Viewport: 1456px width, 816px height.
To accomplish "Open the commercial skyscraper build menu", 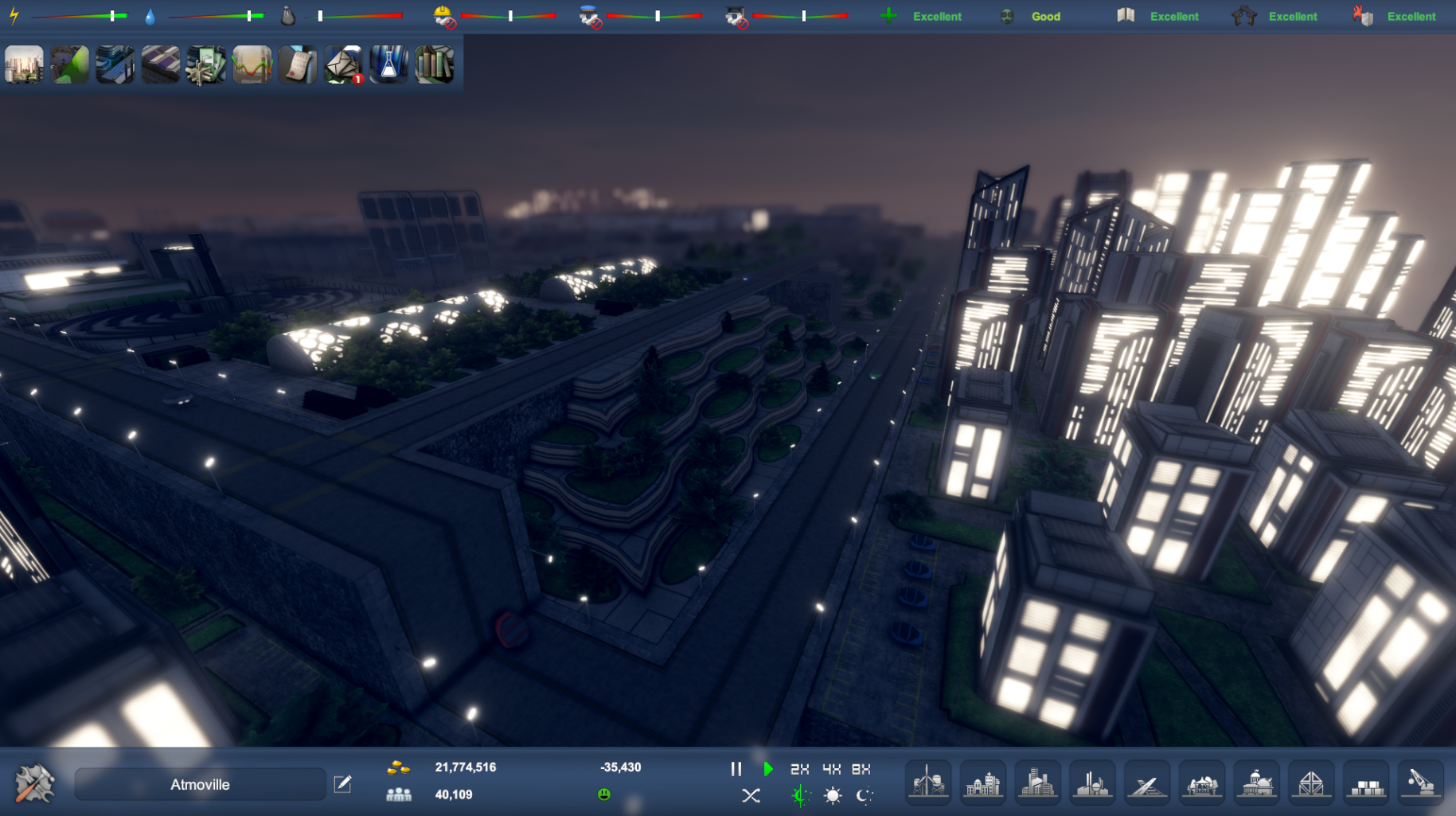I will click(x=1038, y=783).
